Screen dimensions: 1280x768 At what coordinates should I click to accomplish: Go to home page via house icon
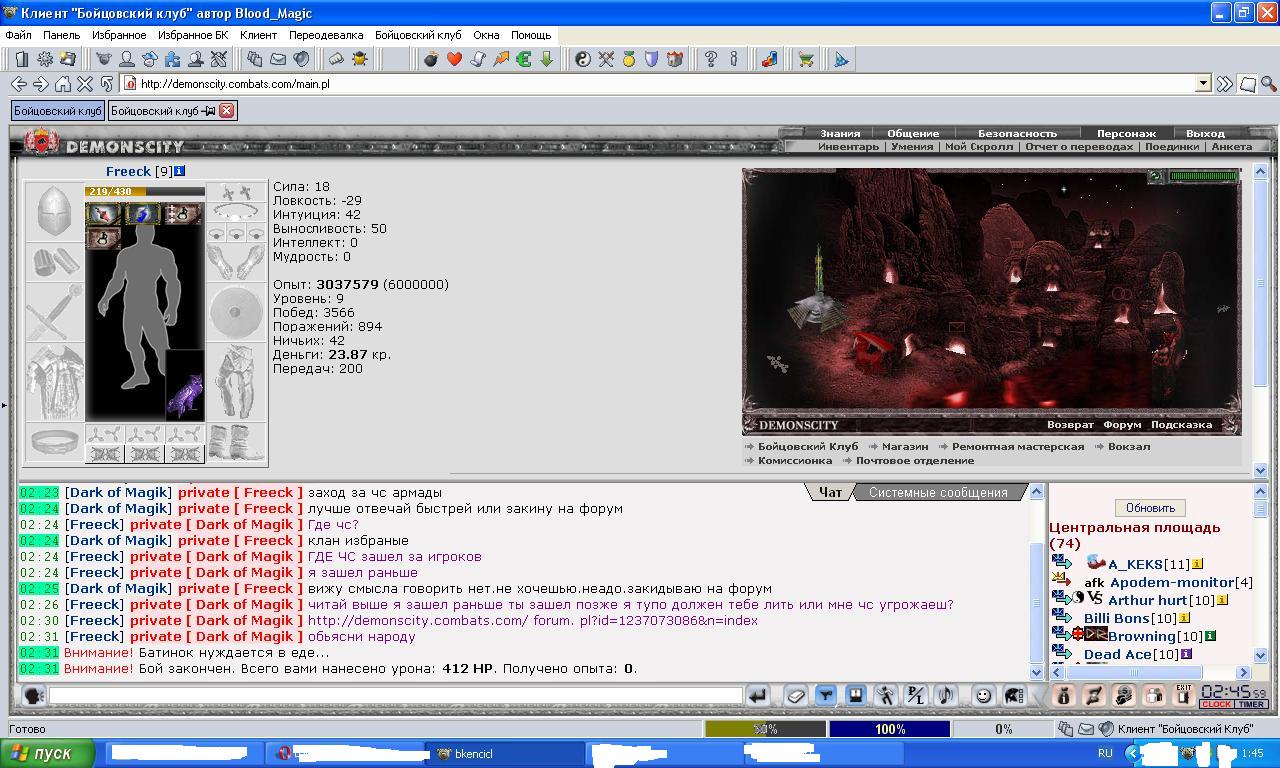[63, 84]
